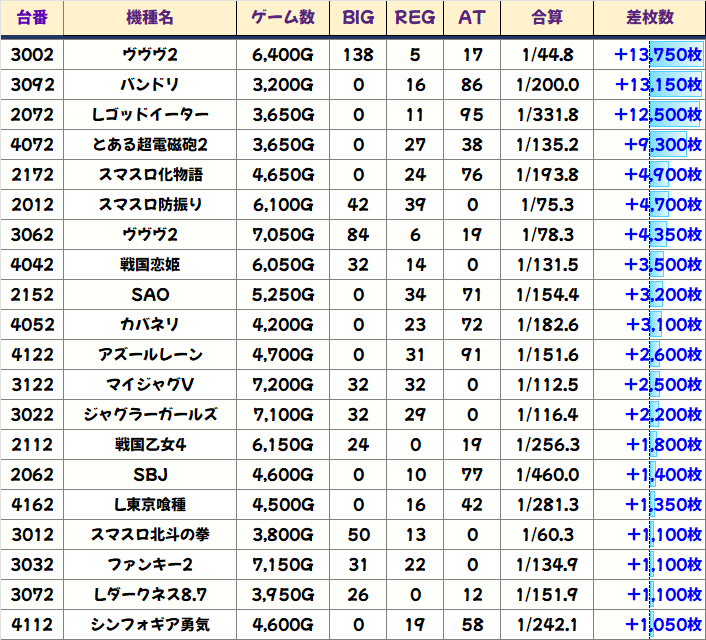706x640 pixels.
Task: Click the +12,500枚 data bar cell
Action: tap(648, 115)
